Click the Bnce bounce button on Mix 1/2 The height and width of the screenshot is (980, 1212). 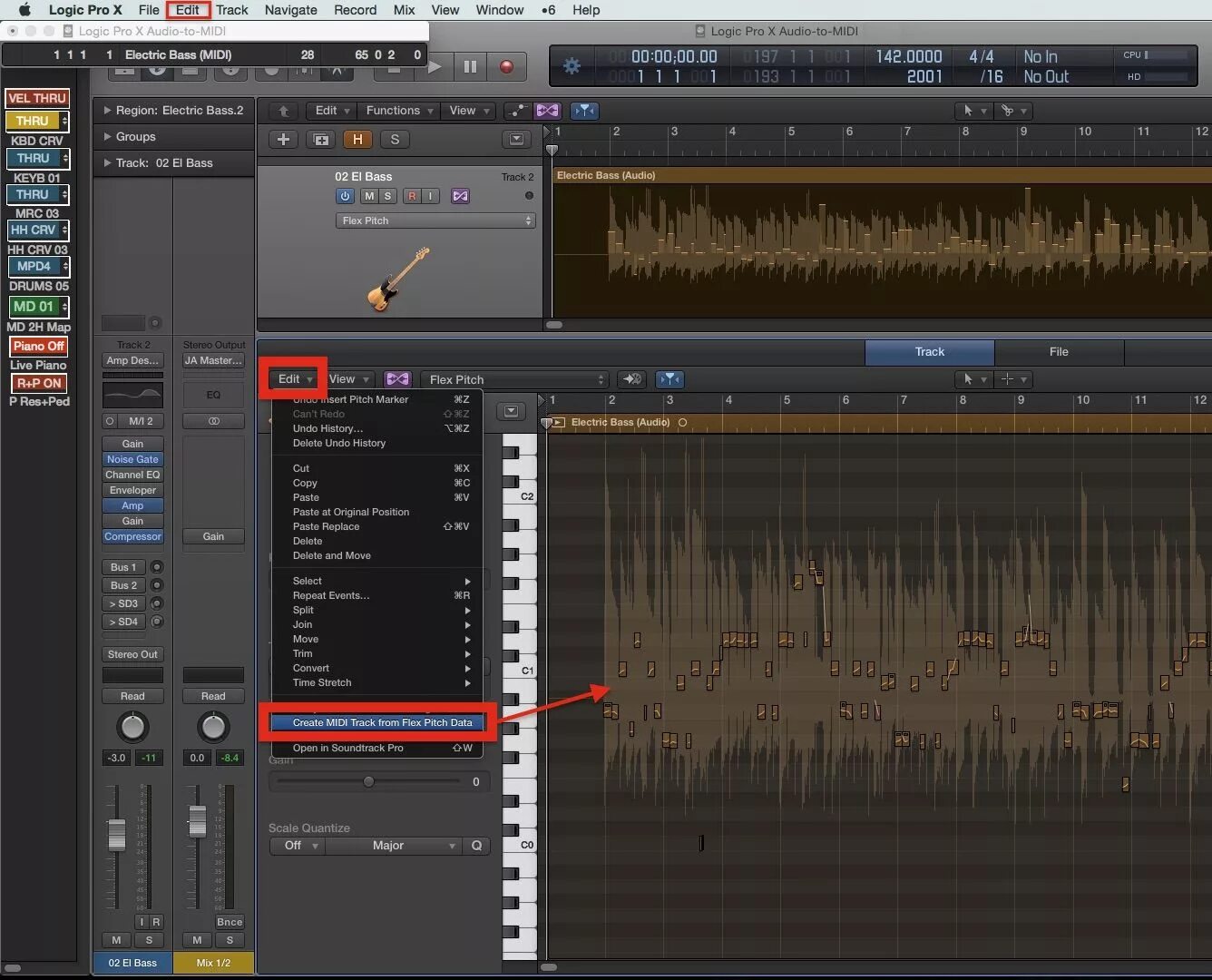(x=229, y=922)
